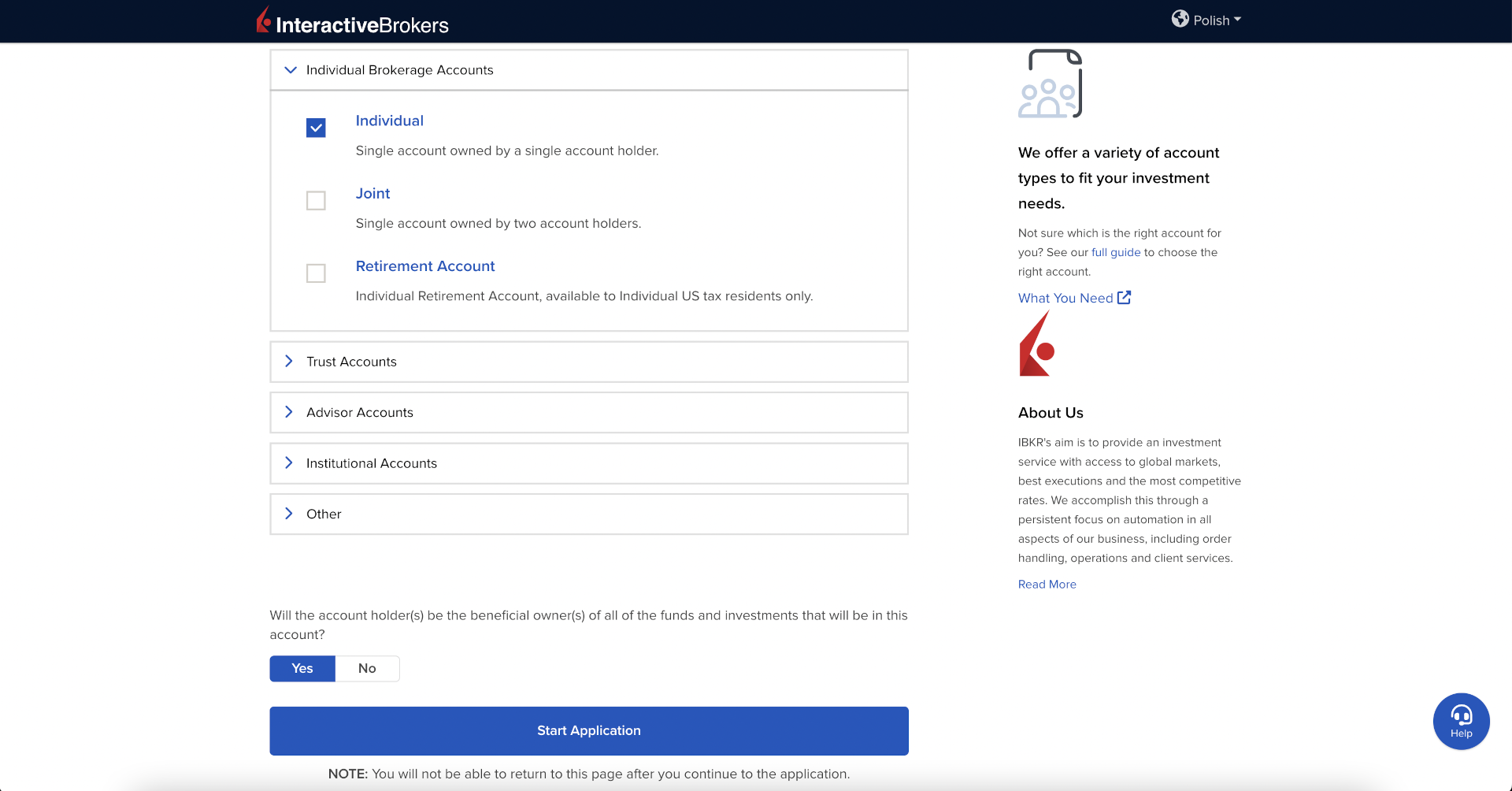Click the globe language icon

coord(1180,19)
